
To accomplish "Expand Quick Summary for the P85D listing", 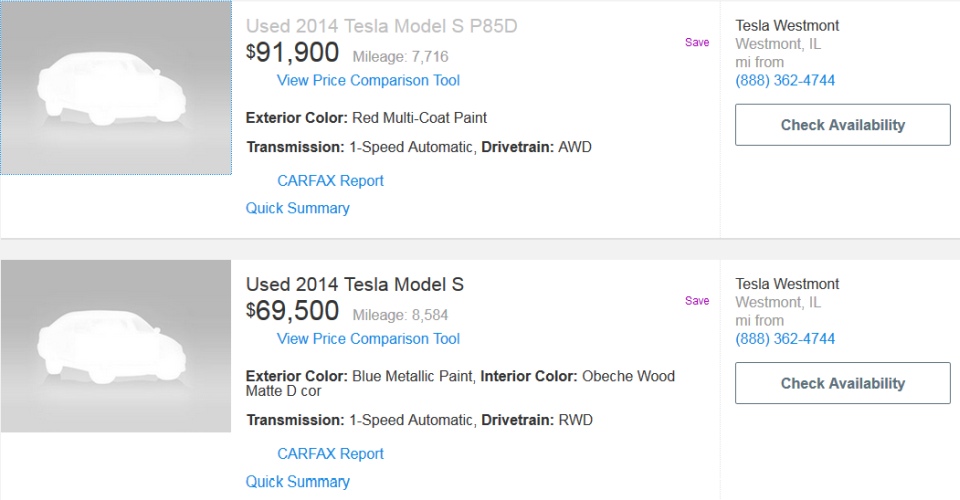I will click(298, 208).
